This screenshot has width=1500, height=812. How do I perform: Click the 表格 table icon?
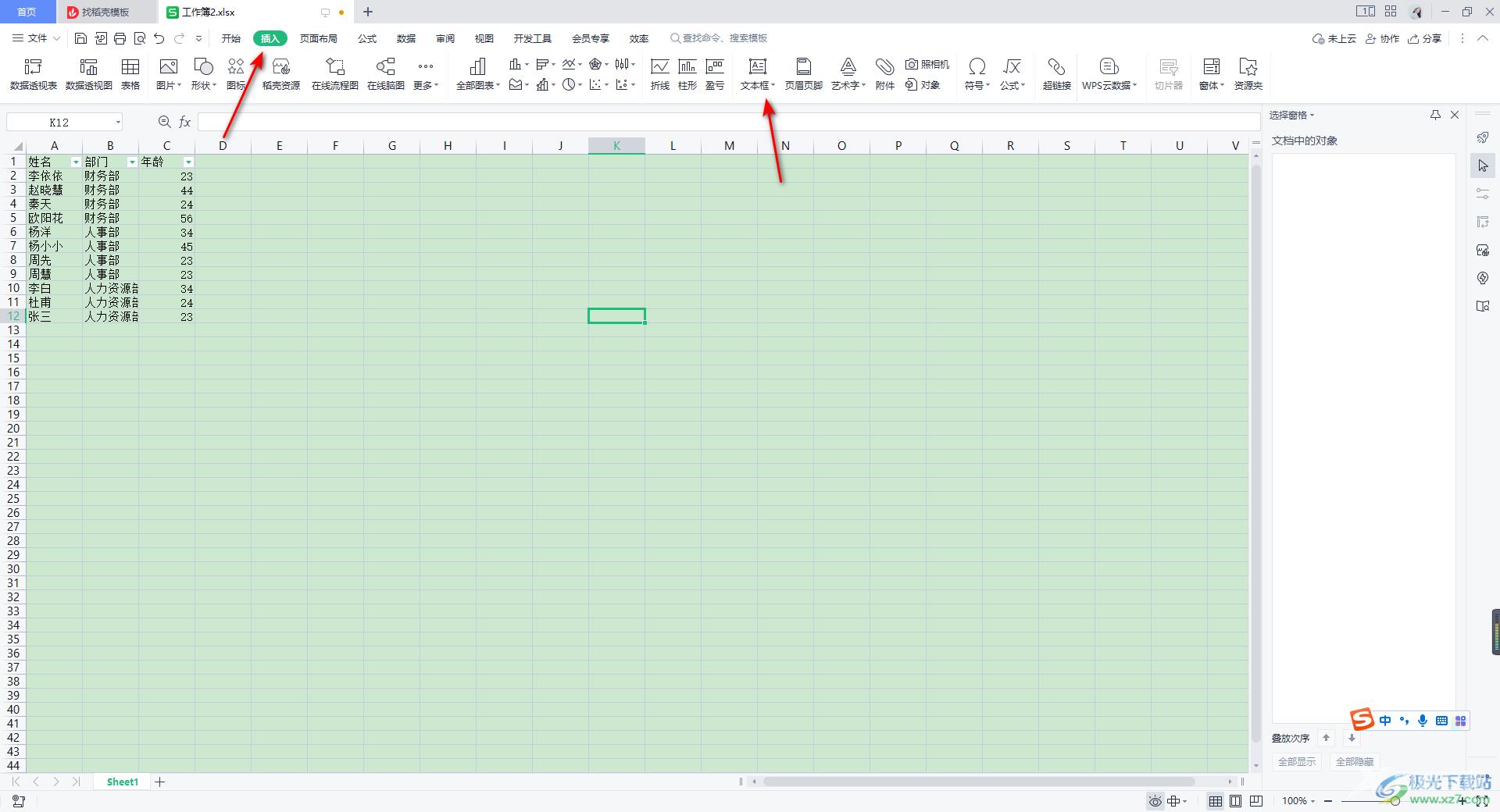tap(130, 74)
